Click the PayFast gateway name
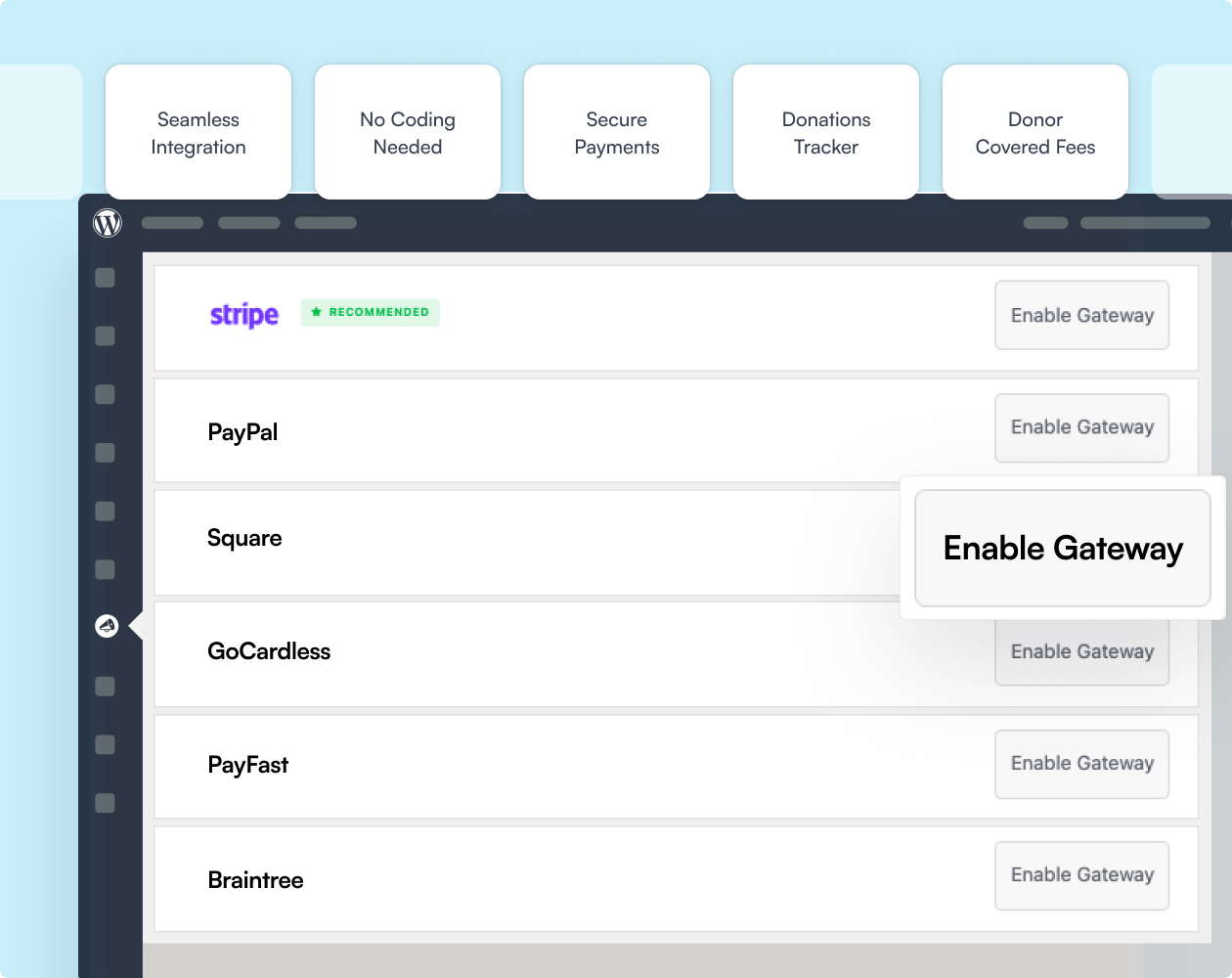1232x978 pixels. (248, 765)
